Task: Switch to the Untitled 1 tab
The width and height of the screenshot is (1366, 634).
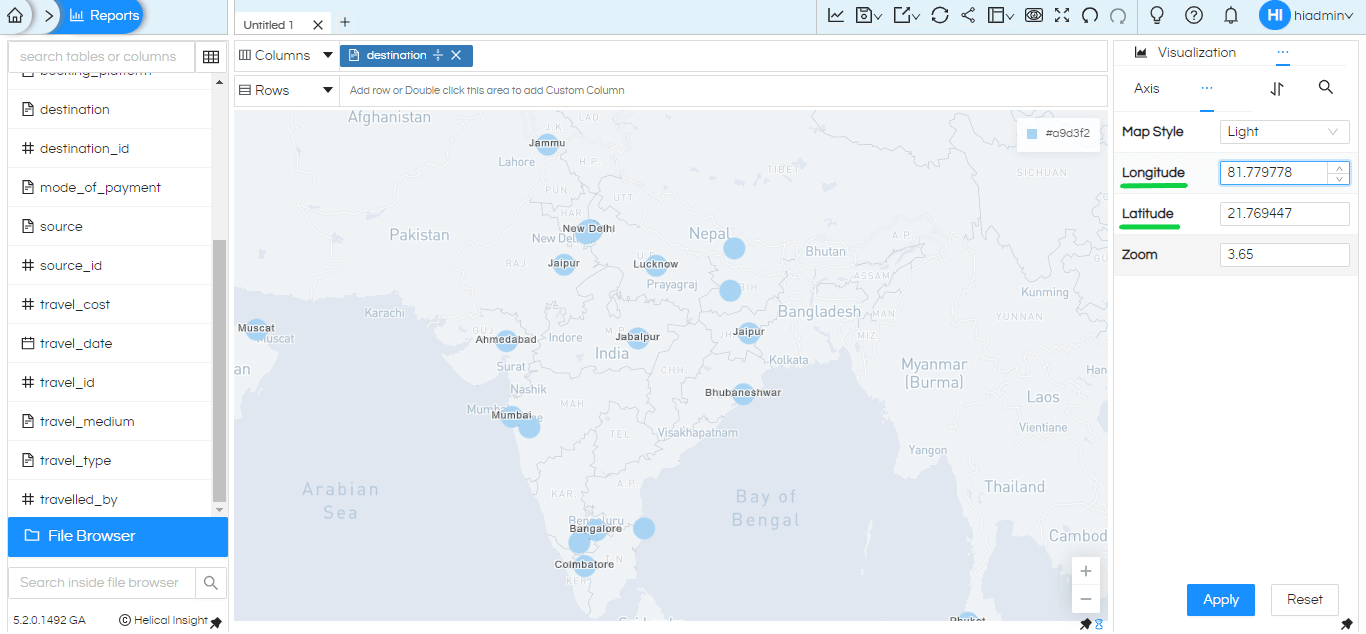Action: pyautogui.click(x=269, y=24)
